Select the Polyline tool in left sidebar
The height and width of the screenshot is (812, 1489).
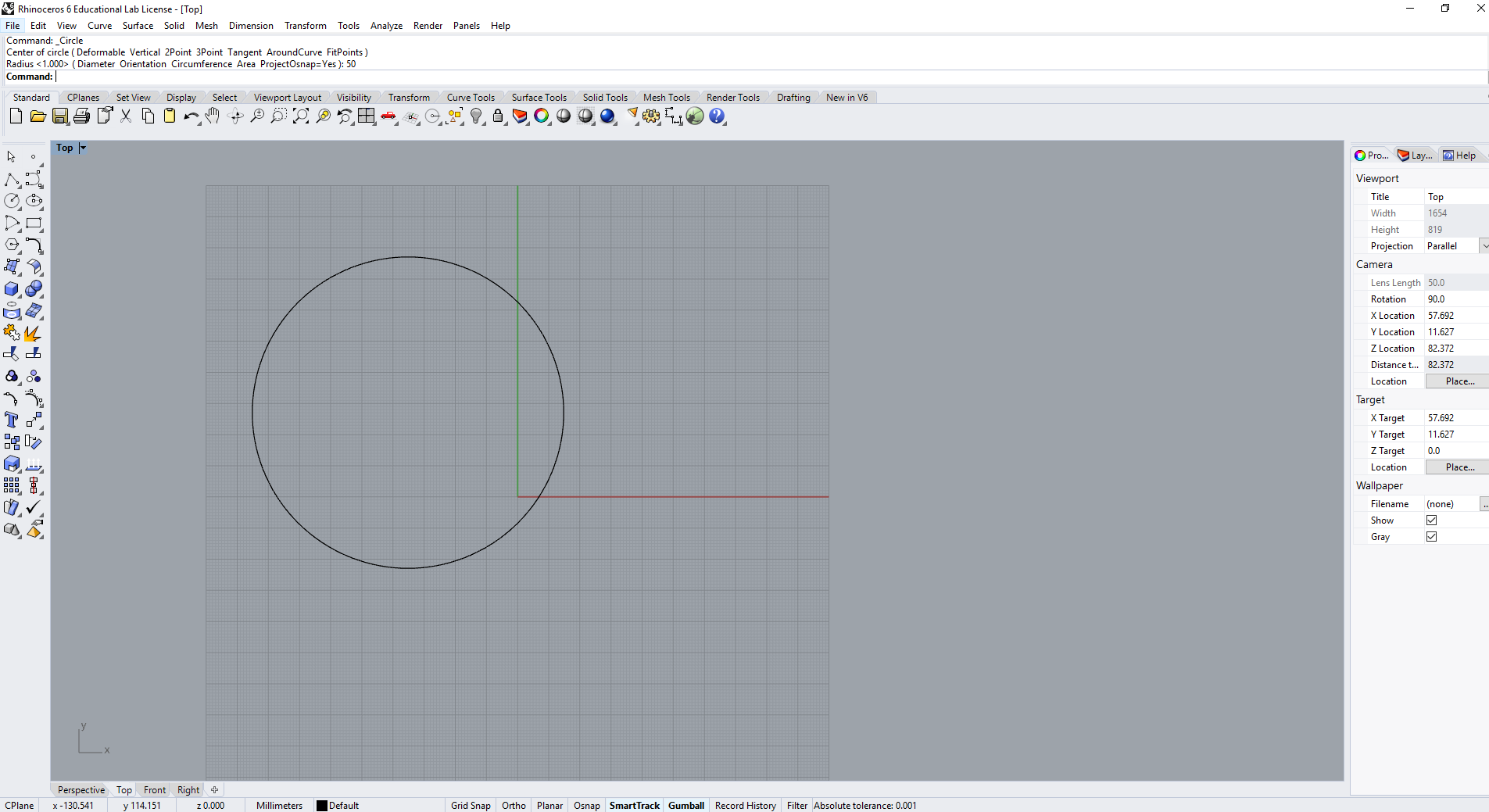pyautogui.click(x=12, y=180)
